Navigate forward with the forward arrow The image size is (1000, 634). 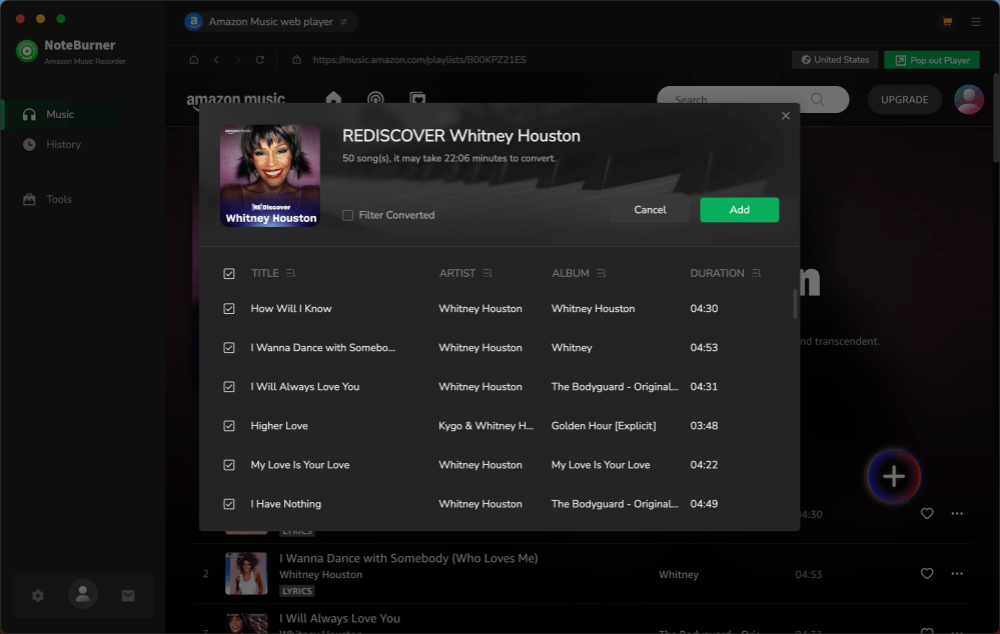pos(238,60)
